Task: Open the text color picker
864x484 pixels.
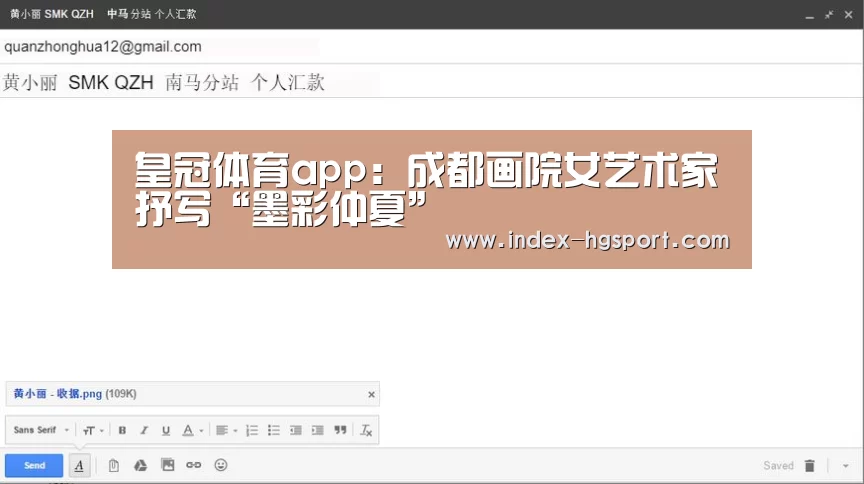Action: [192, 431]
